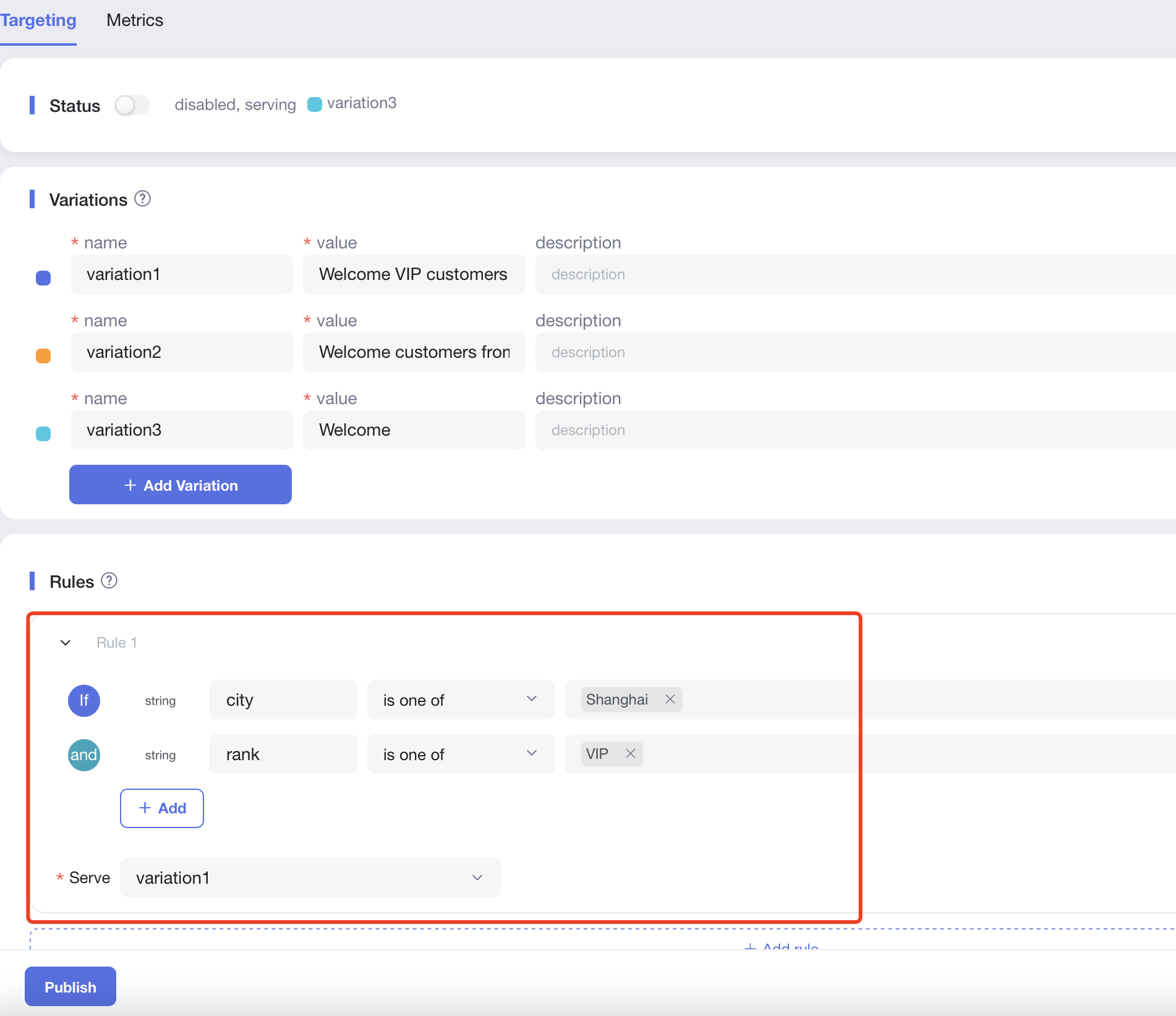
Task: Click the blue 'If' condition badge
Action: point(84,700)
